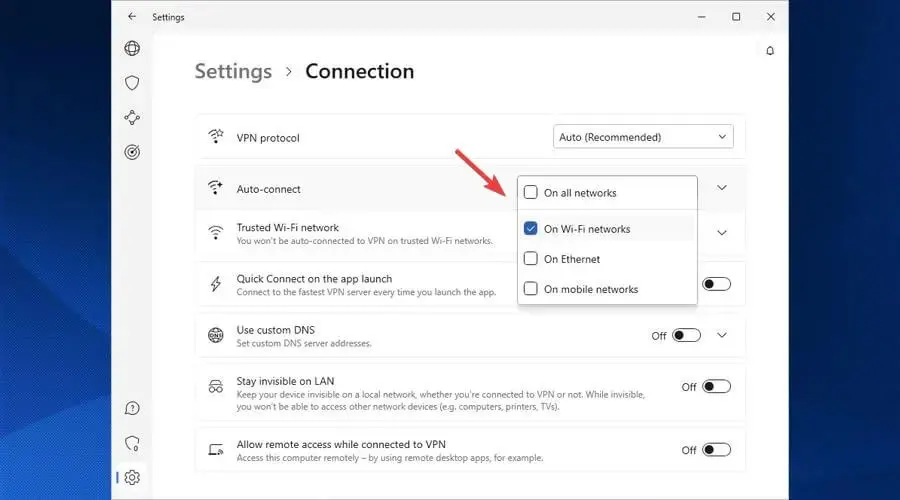The image size is (900, 500).
Task: Click the custom DNS globe icon
Action: 216,335
